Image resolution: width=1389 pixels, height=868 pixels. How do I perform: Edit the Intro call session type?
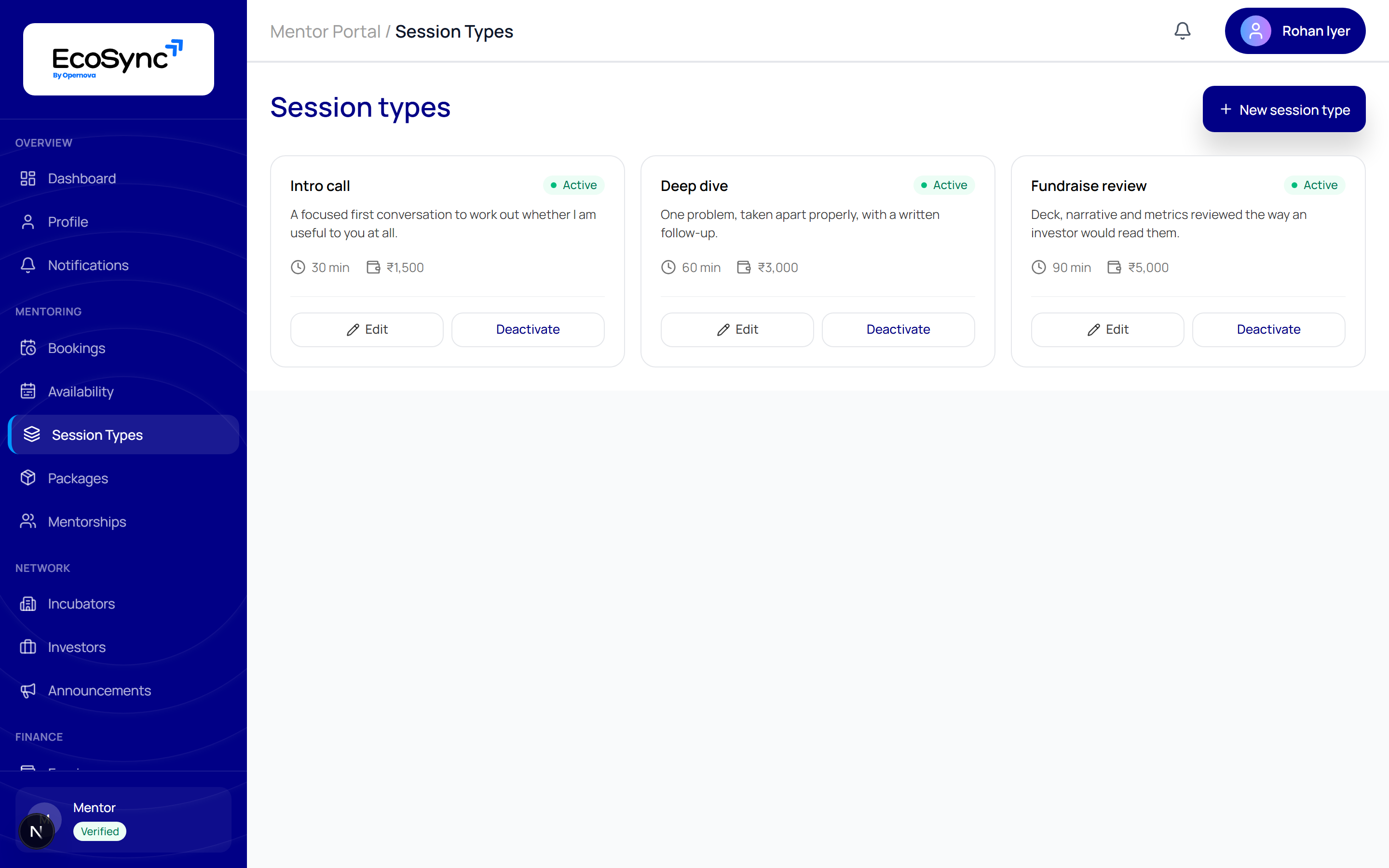(367, 329)
